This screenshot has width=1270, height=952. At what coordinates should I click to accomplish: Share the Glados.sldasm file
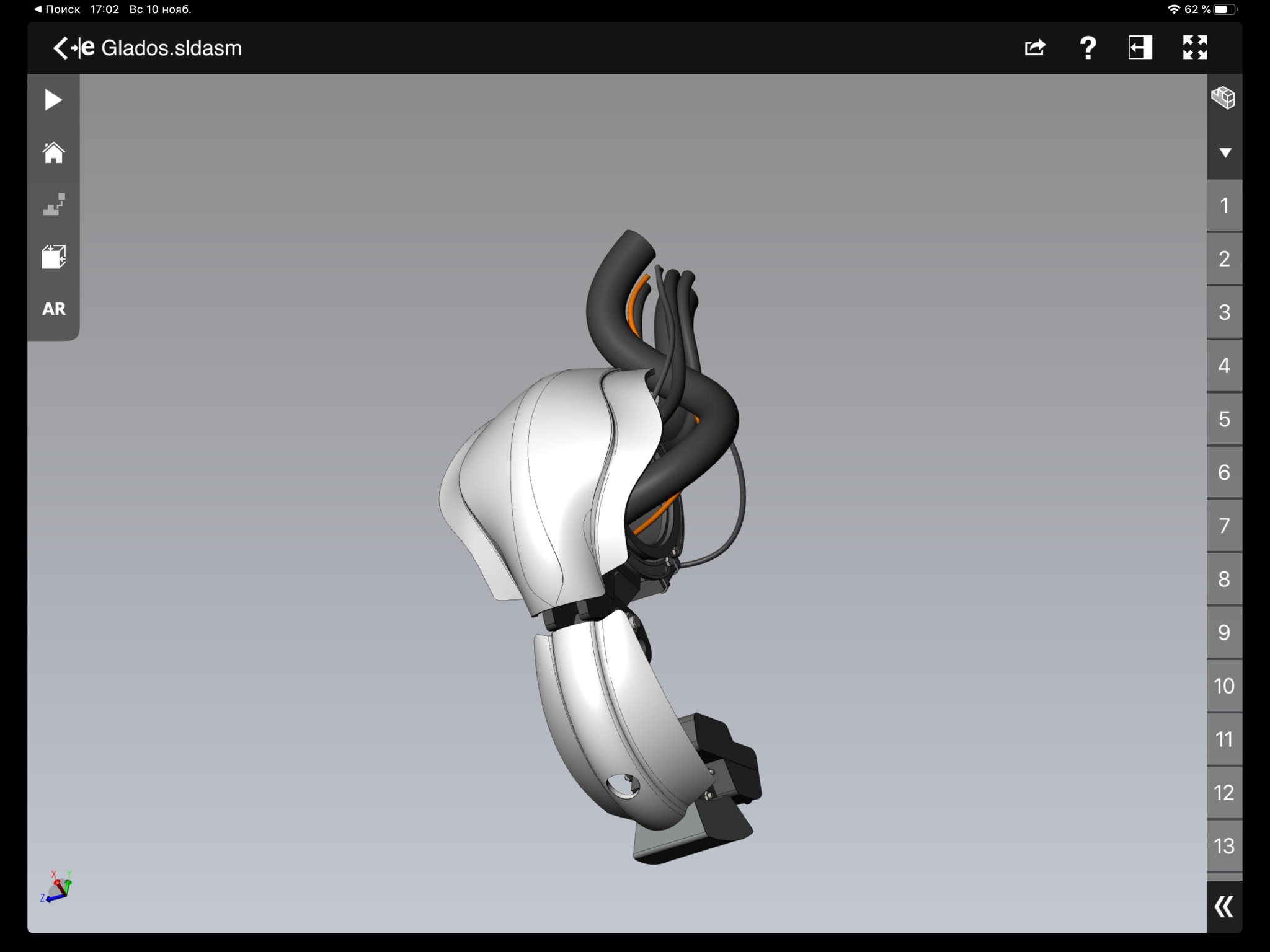coord(1034,48)
